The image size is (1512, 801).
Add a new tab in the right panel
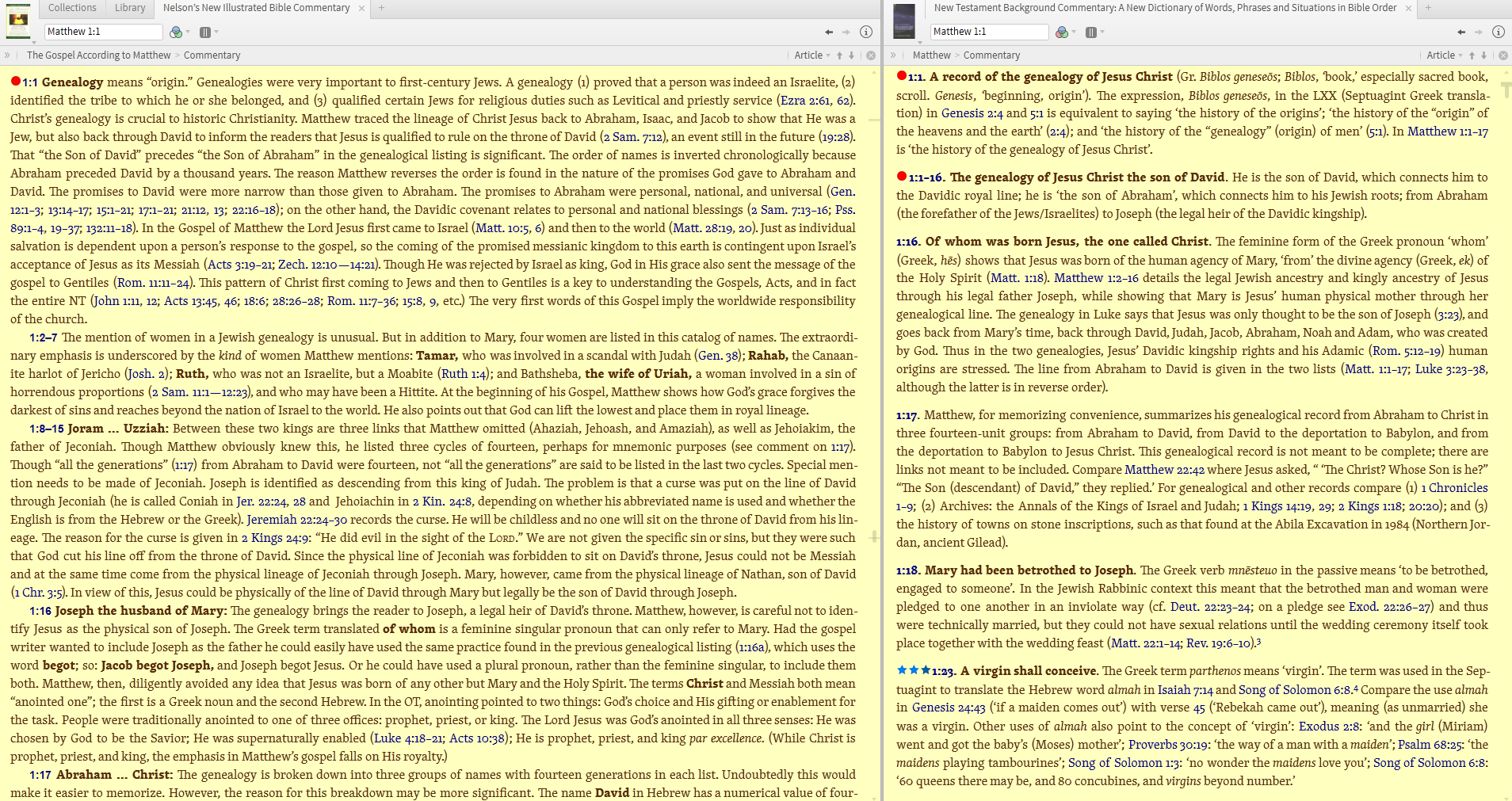coord(1428,8)
